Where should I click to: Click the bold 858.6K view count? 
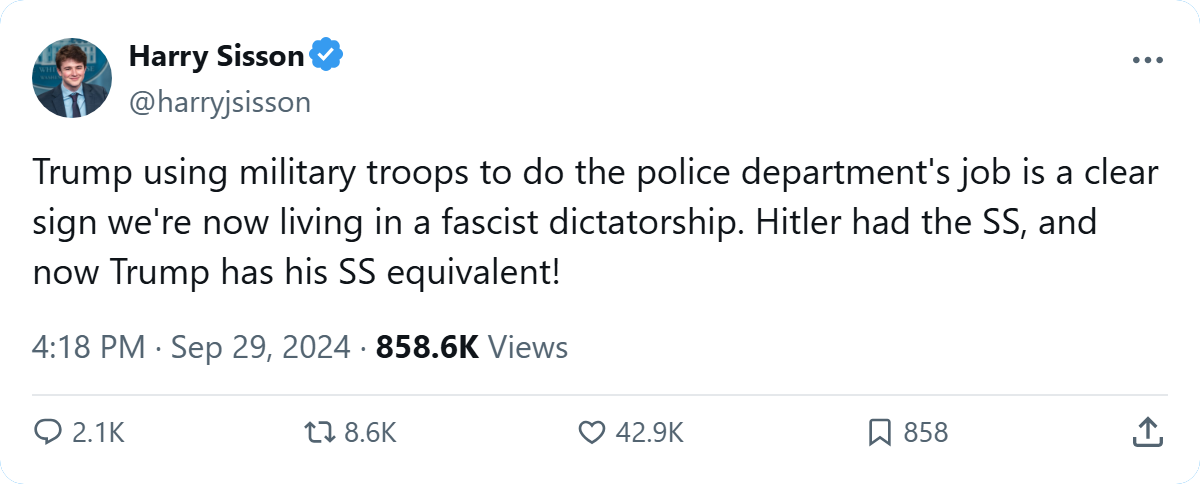(427, 348)
